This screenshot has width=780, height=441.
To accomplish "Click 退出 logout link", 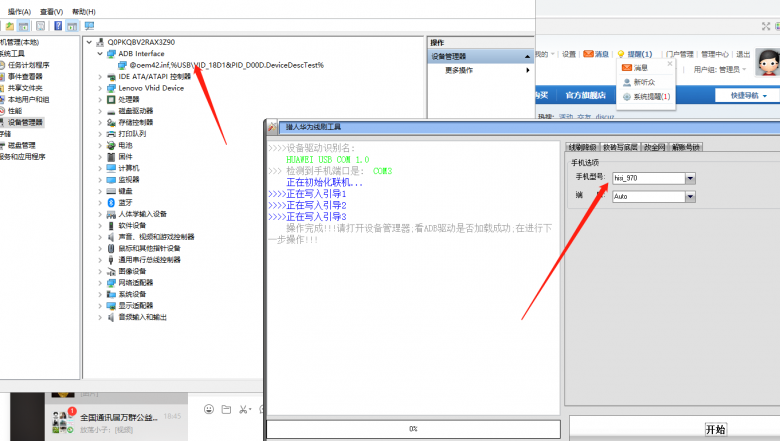I will pos(743,54).
